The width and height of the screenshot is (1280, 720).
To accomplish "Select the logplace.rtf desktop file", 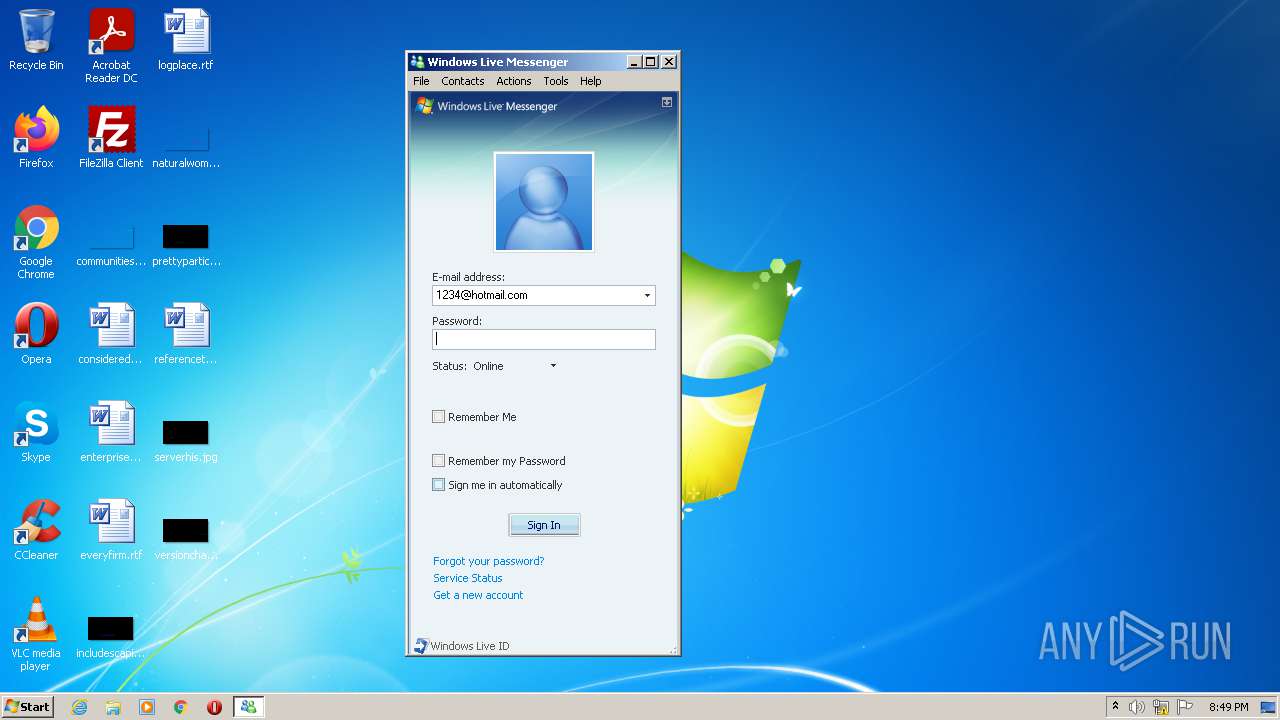I will point(186,40).
